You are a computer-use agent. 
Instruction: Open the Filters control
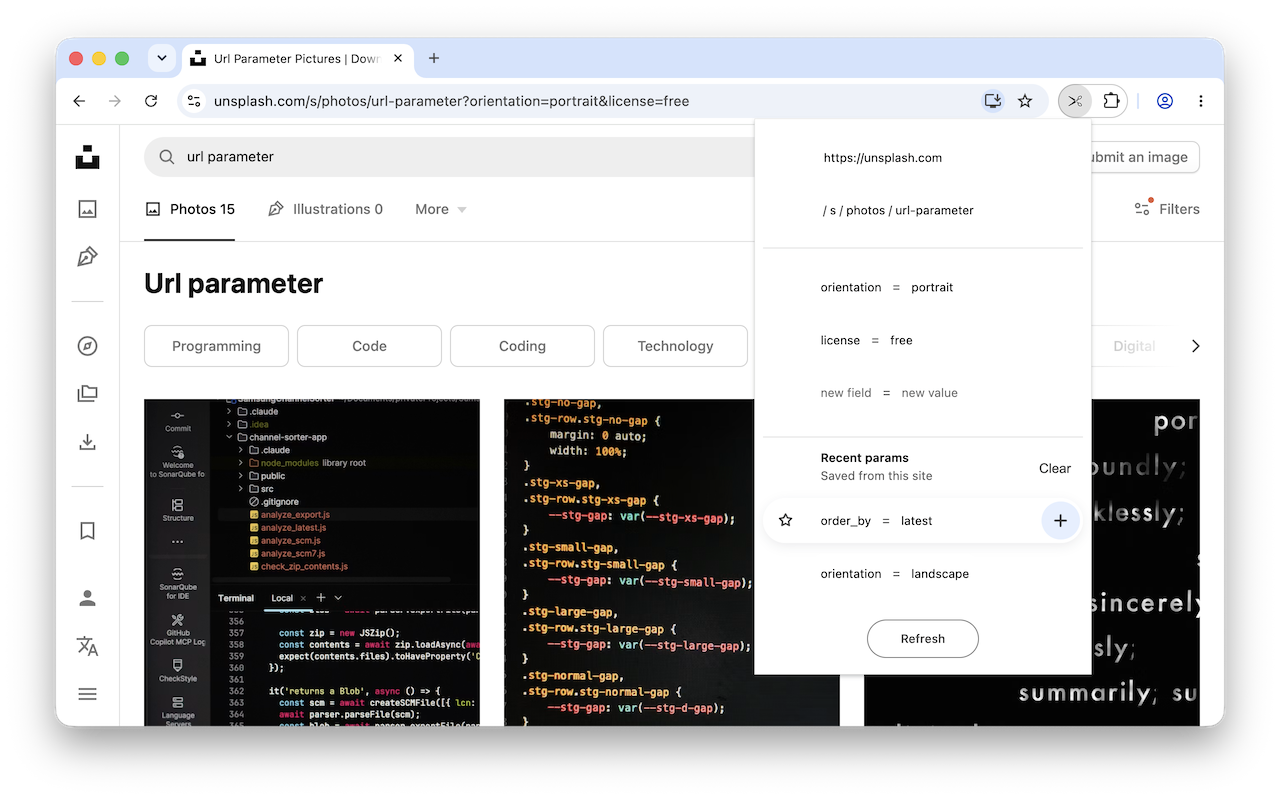1166,209
